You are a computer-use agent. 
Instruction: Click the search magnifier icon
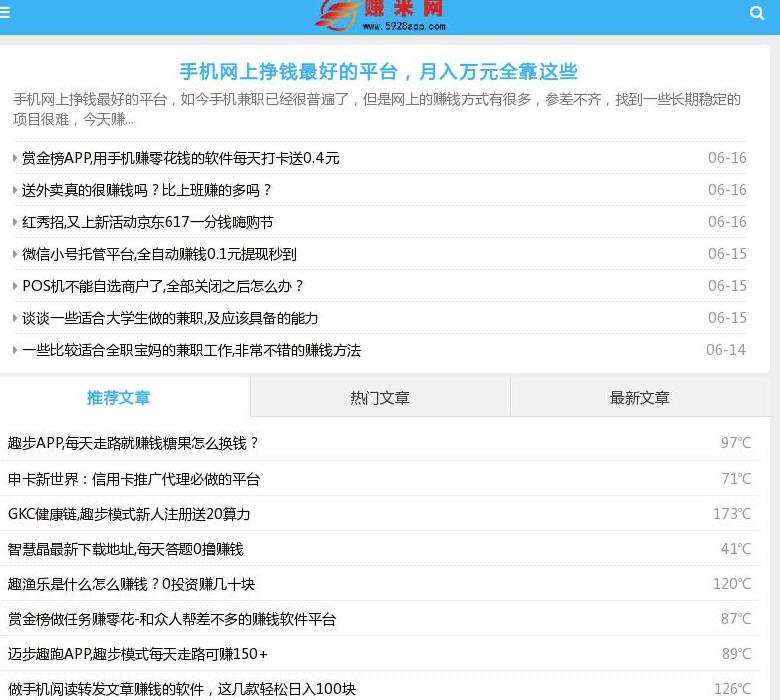pyautogui.click(x=757, y=13)
